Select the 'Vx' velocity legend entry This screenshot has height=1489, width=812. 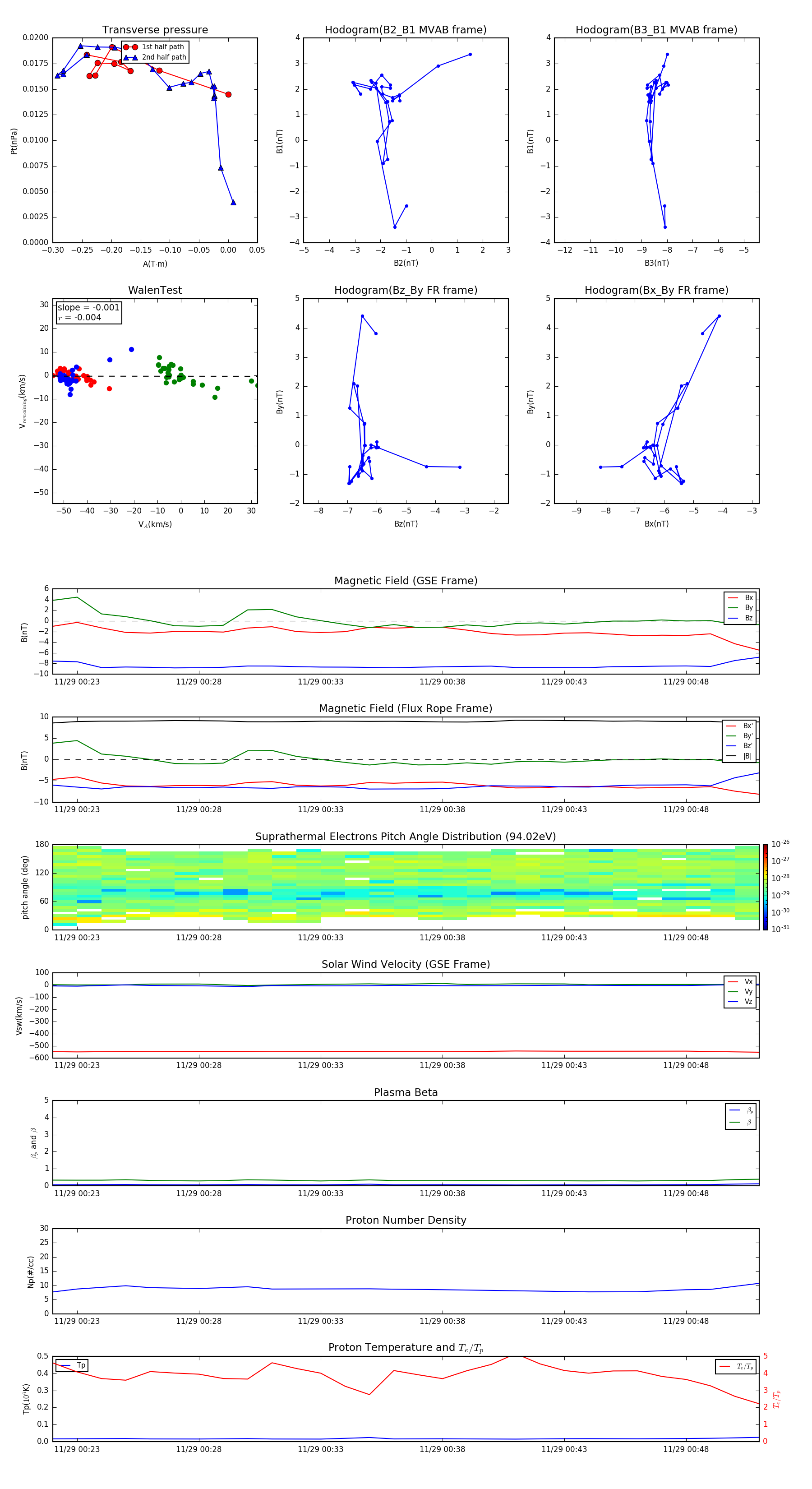click(x=740, y=981)
